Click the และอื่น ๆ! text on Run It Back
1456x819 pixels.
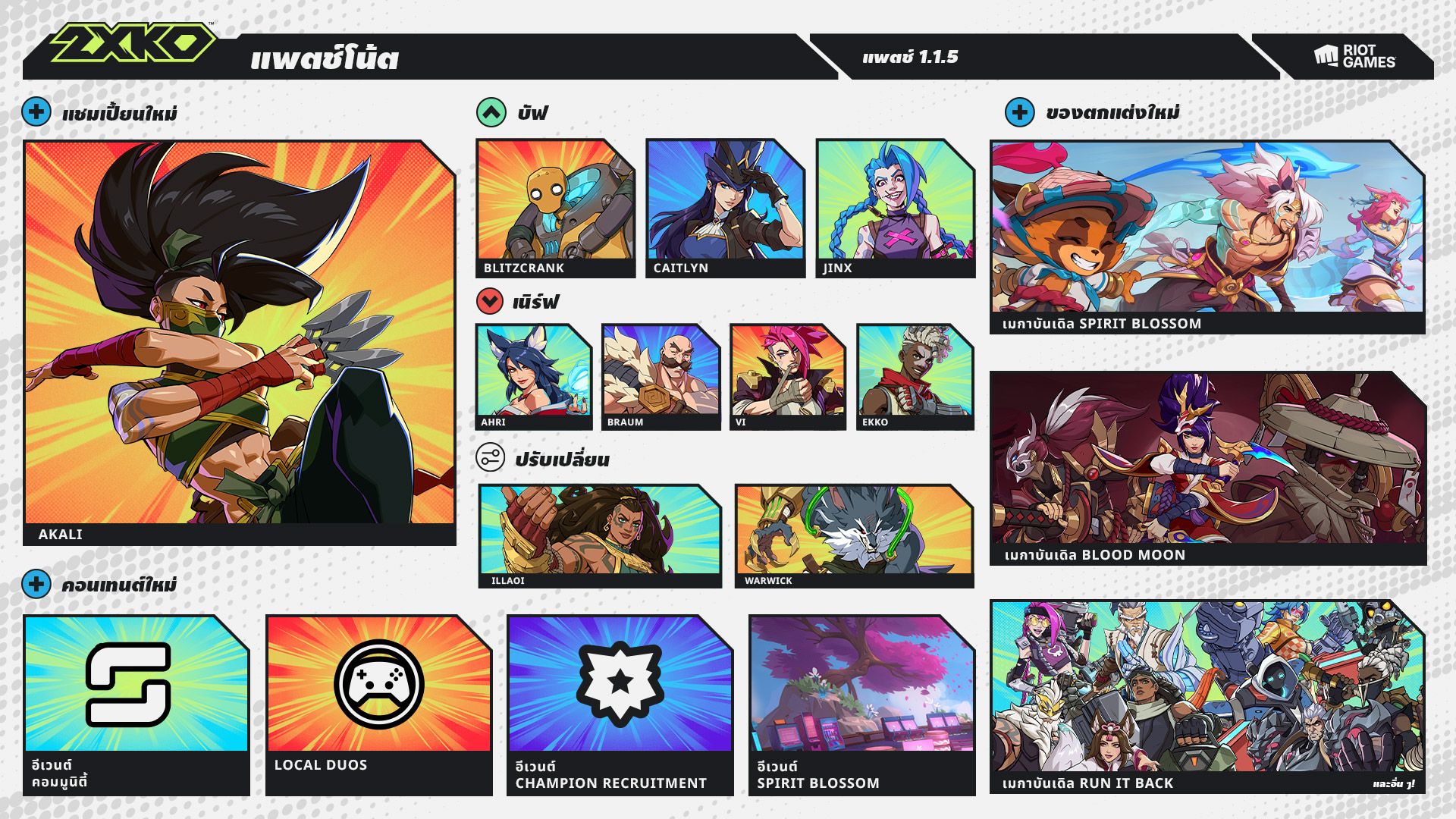[1393, 784]
